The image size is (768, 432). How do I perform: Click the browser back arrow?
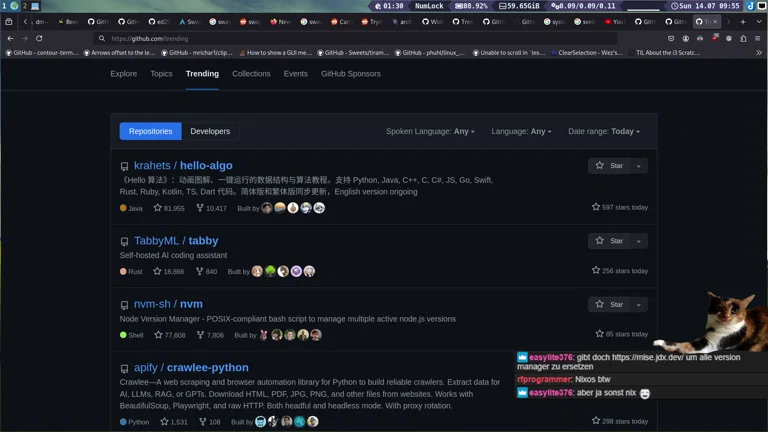click(11, 38)
